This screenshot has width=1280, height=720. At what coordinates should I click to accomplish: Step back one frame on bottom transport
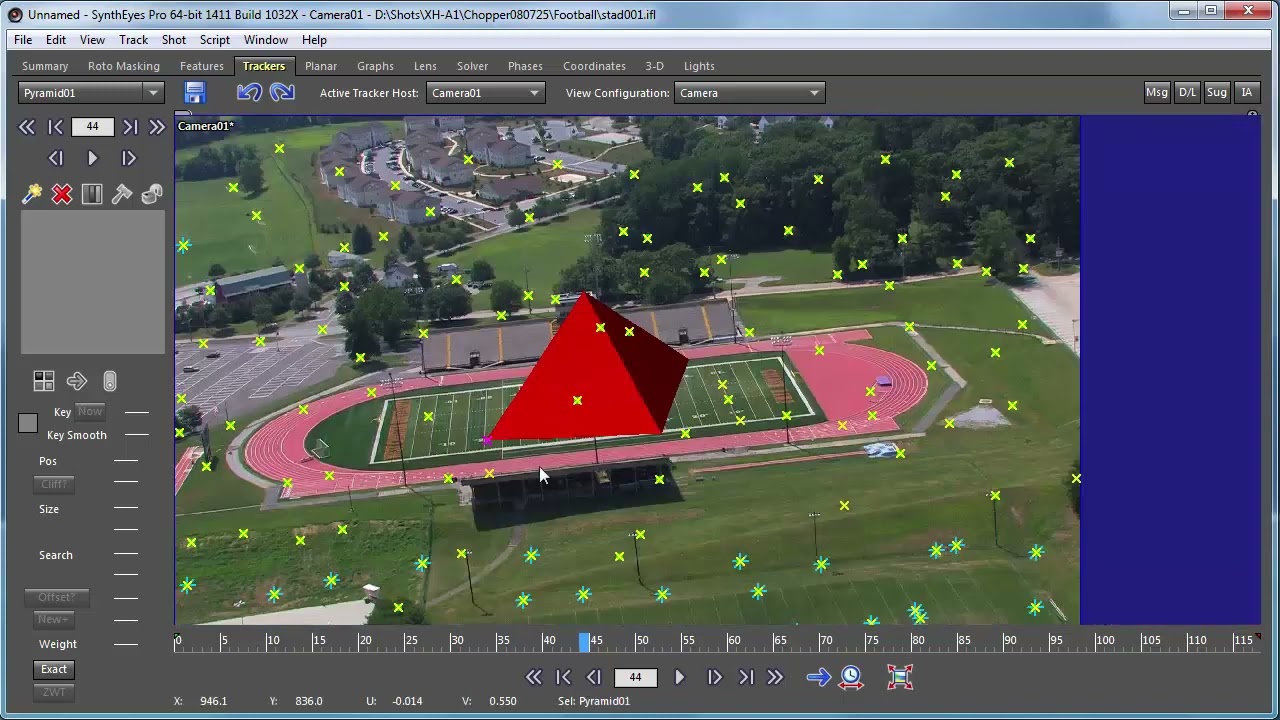[x=593, y=677]
